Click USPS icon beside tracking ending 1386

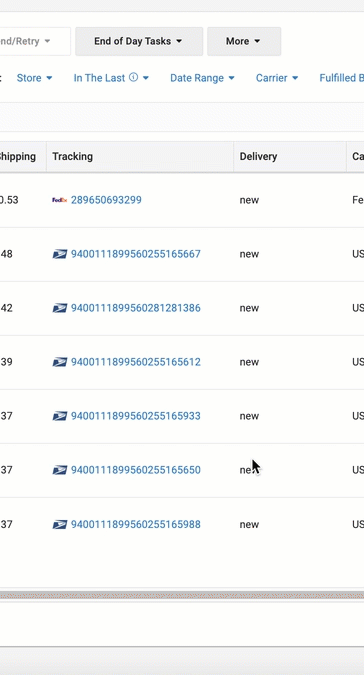pyautogui.click(x=60, y=308)
